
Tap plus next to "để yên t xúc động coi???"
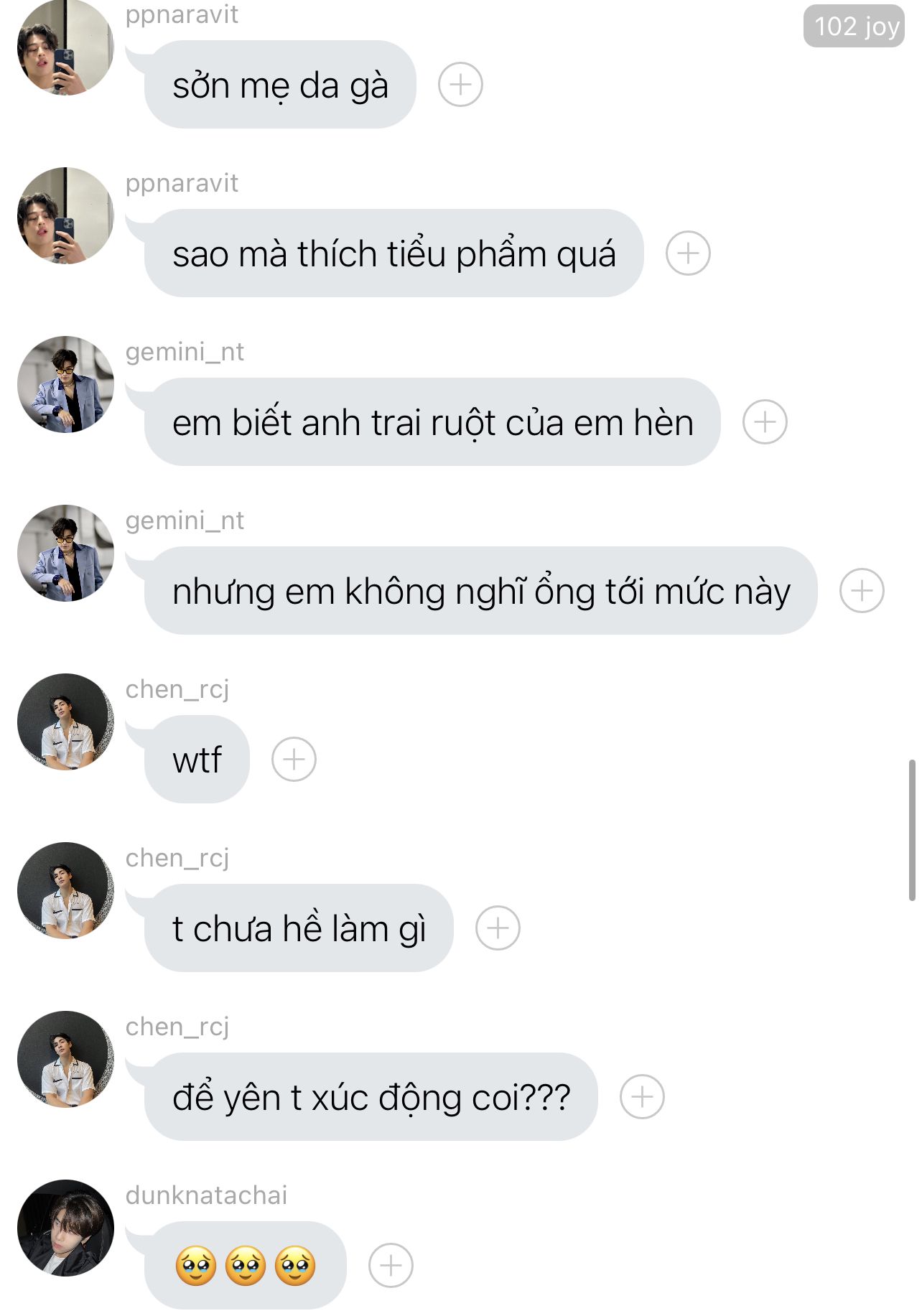click(x=642, y=1097)
